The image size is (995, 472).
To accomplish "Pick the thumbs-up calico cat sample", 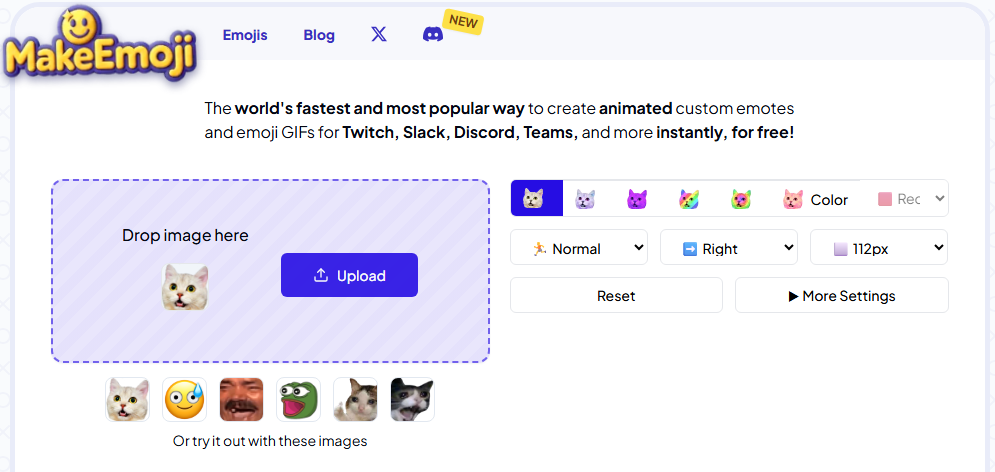I will tap(355, 400).
